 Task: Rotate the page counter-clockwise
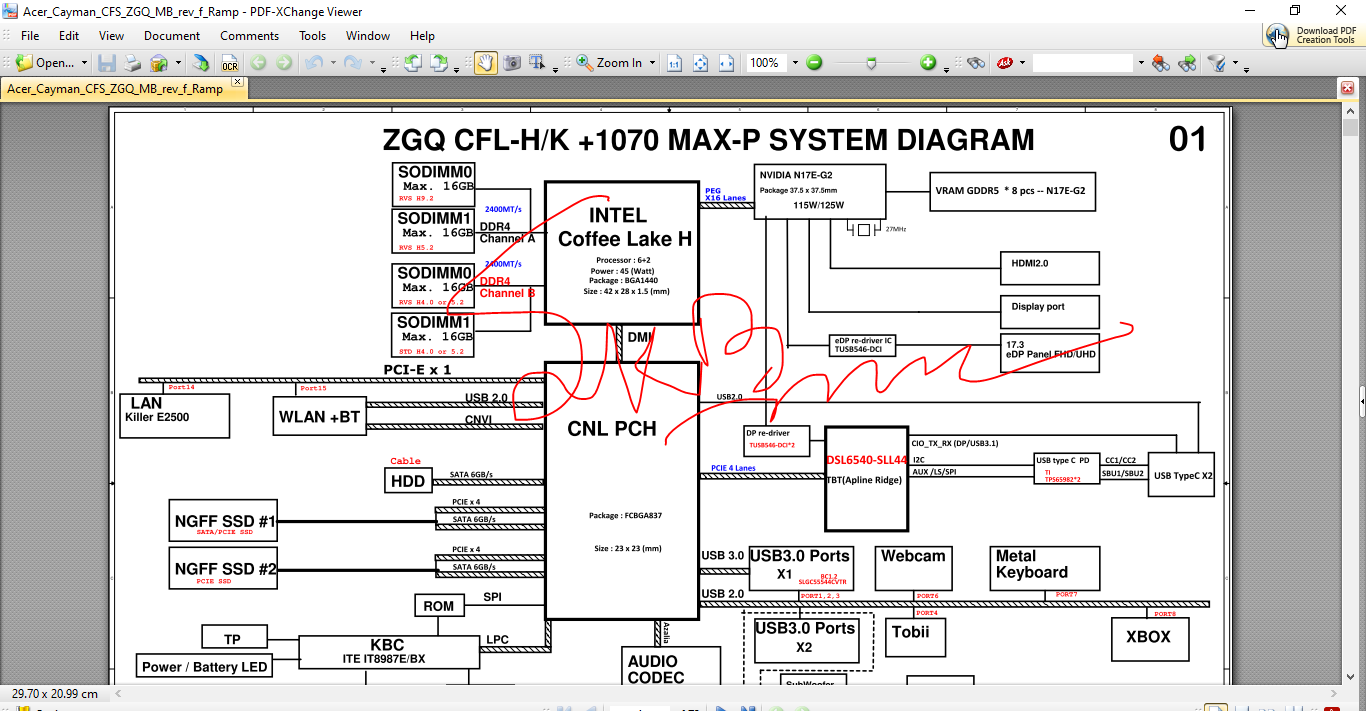click(x=412, y=63)
